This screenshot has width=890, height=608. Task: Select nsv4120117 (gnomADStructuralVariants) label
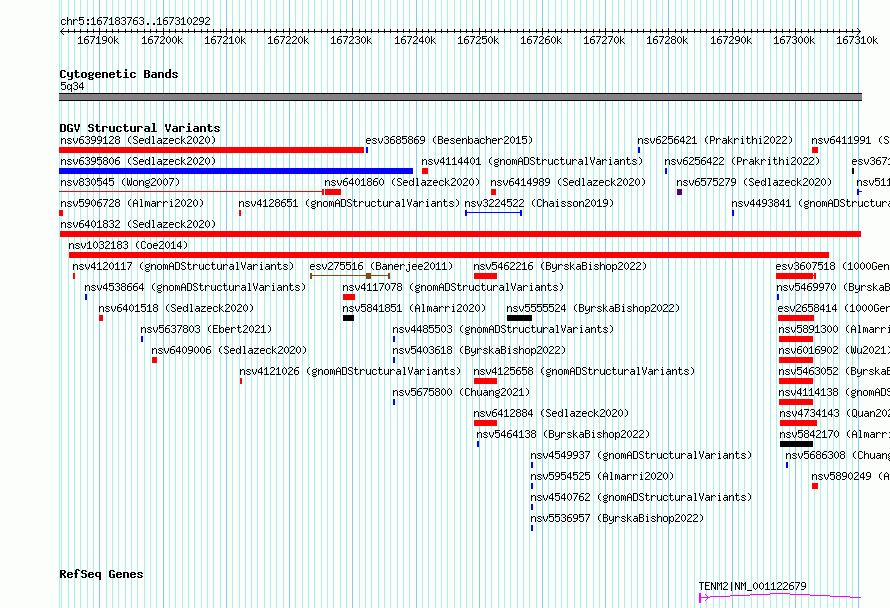coord(183,266)
